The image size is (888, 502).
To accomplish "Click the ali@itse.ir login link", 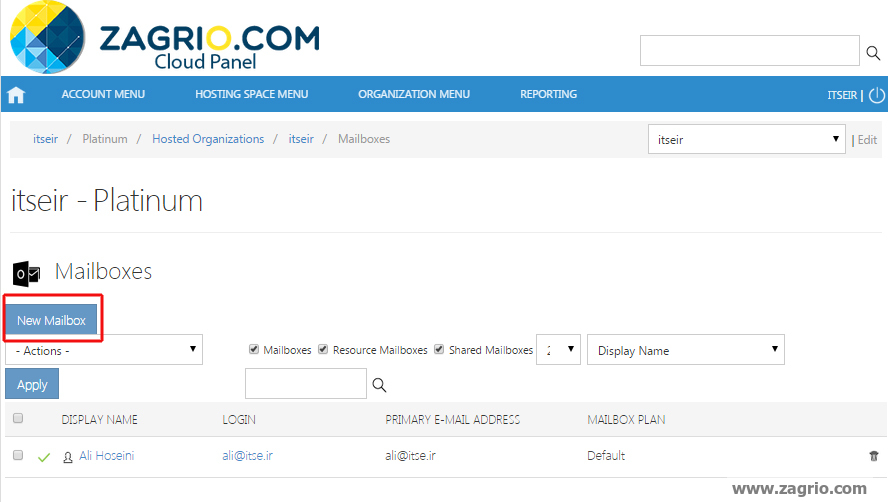I will pos(247,456).
